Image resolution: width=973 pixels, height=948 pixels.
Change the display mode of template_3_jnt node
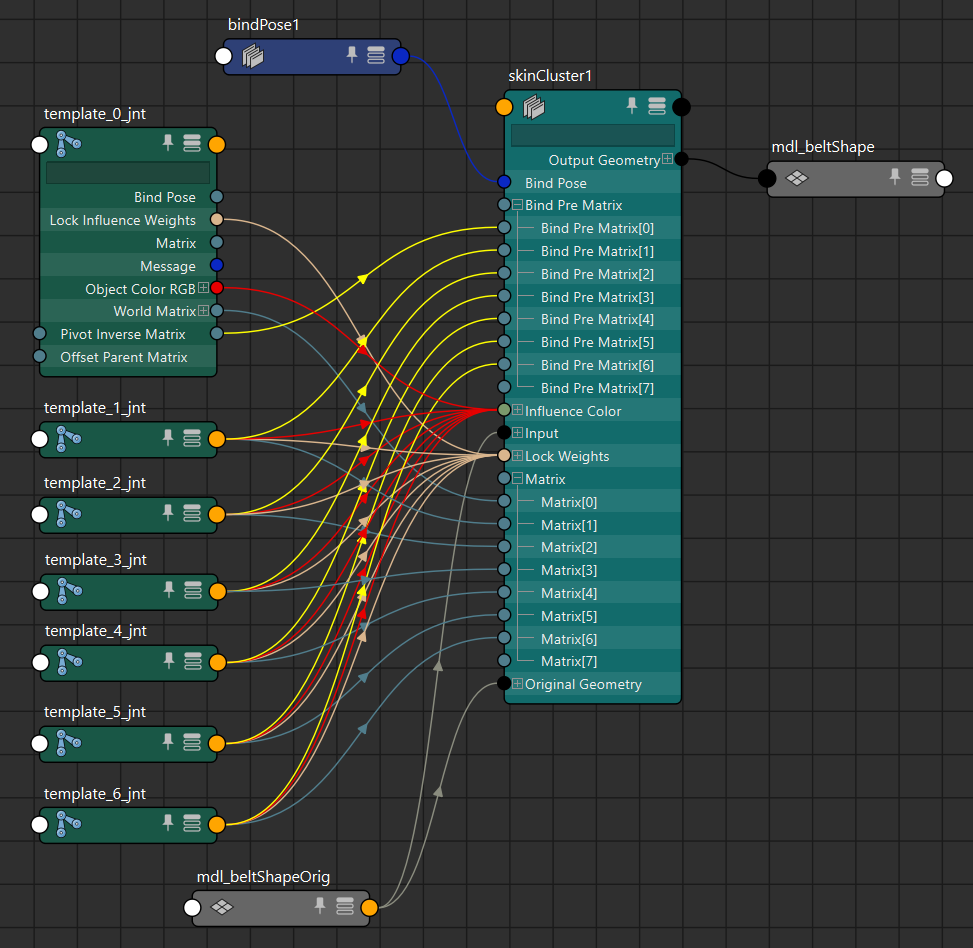[192, 592]
